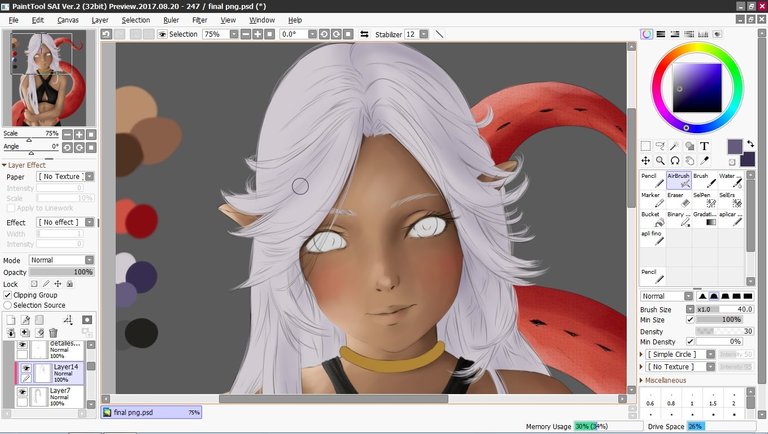Click the Undo button in toolbar

pos(106,34)
